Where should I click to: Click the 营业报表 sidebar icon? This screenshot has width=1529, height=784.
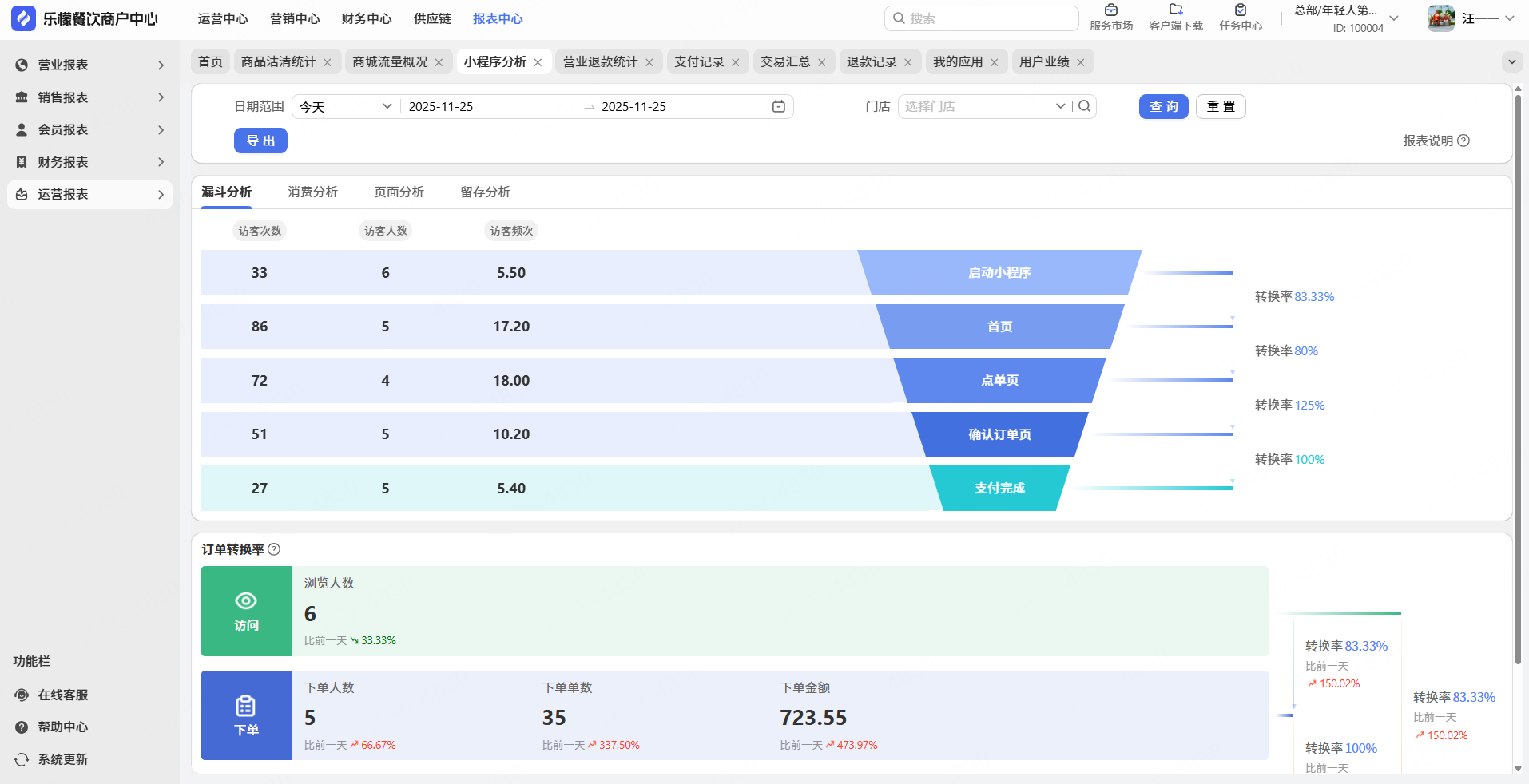coord(22,65)
